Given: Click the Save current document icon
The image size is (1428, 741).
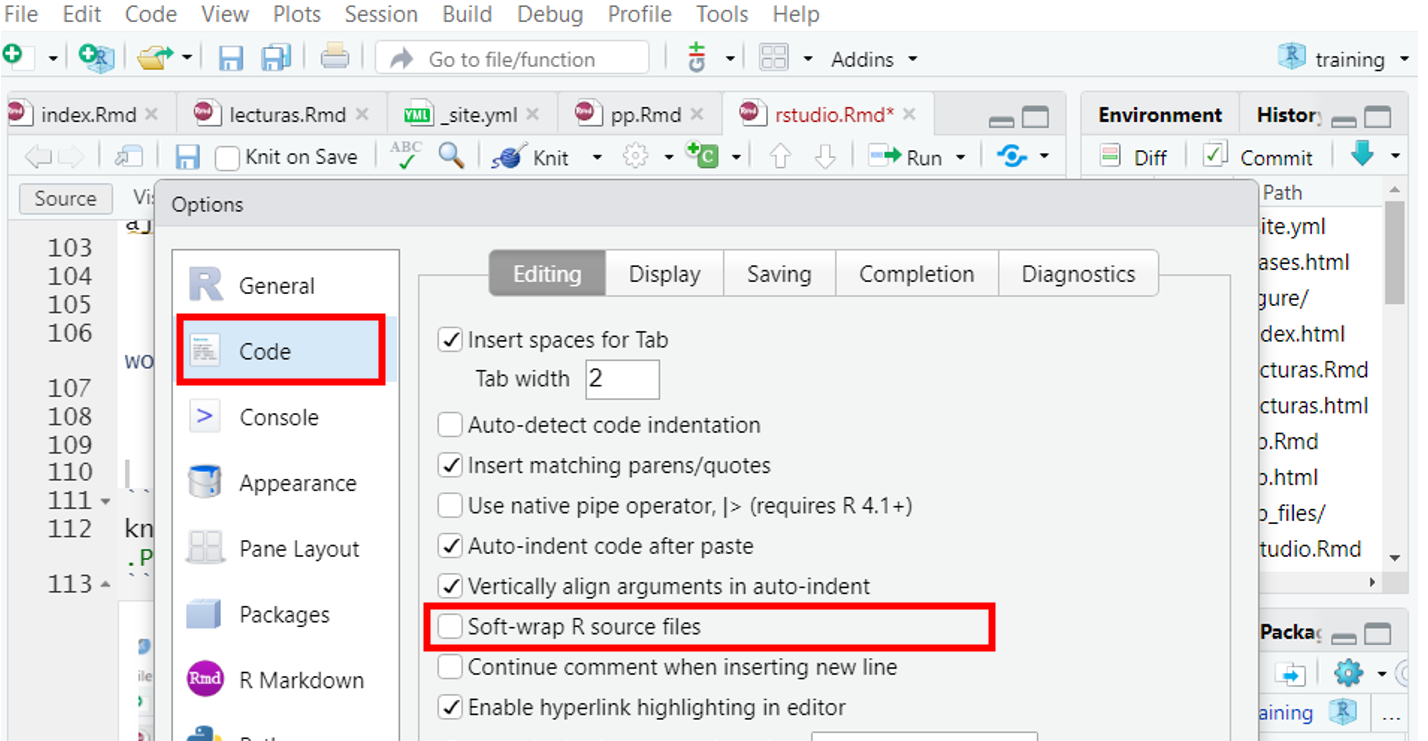Looking at the screenshot, I should click(231, 59).
